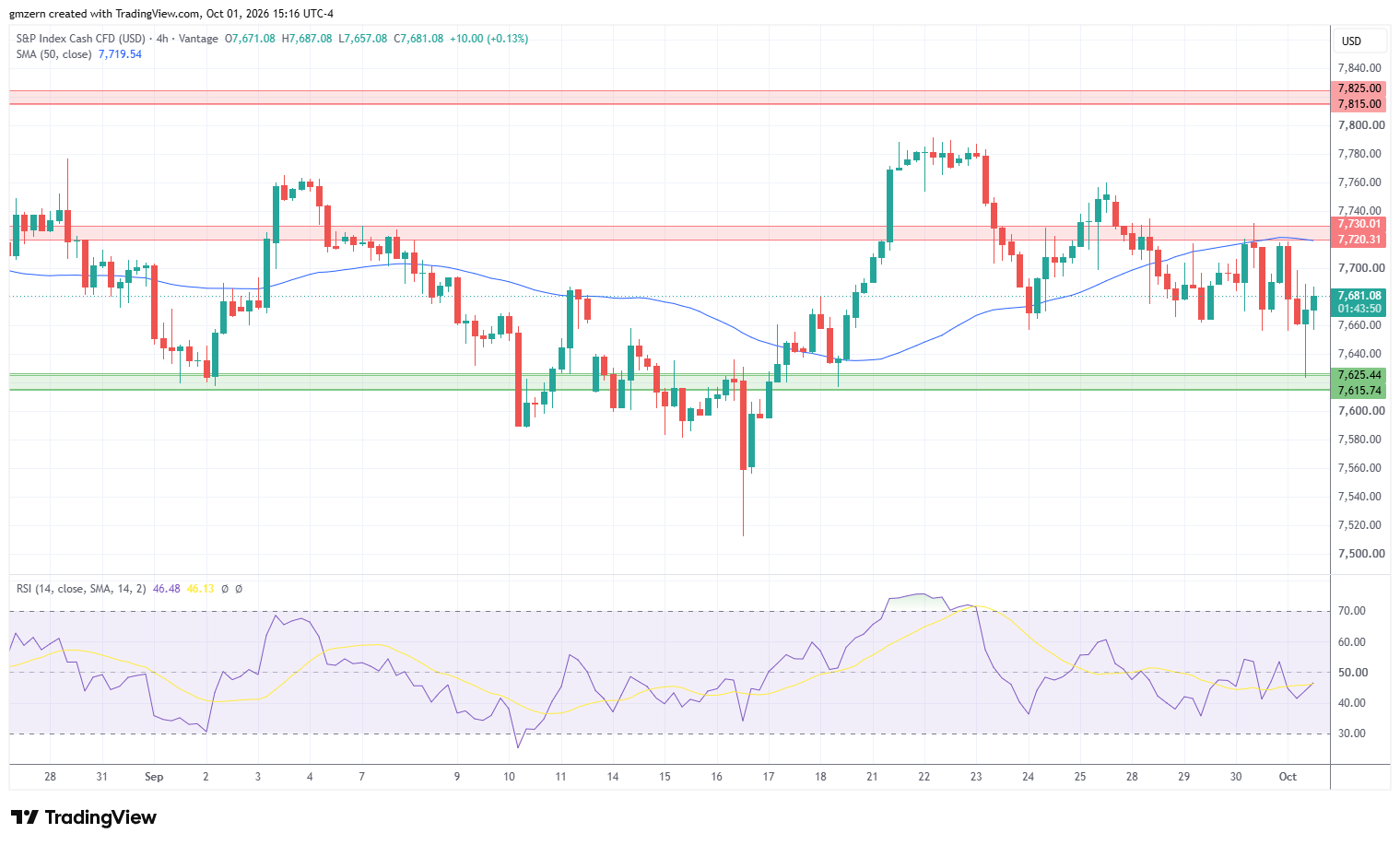Viewport: 1400px width, 845px height.
Task: Click the Oct label on time axis
Action: pos(1288,777)
